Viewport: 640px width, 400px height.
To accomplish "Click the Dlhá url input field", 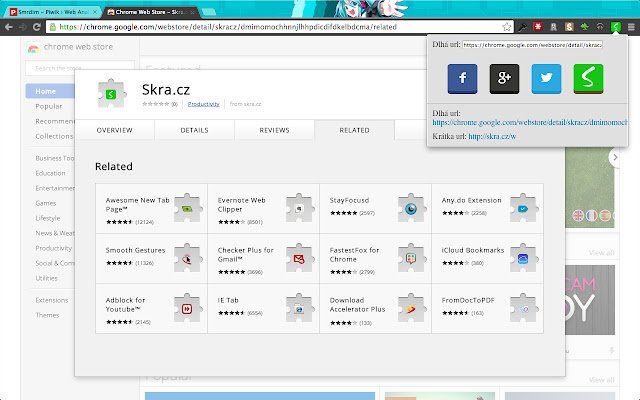I will point(532,45).
